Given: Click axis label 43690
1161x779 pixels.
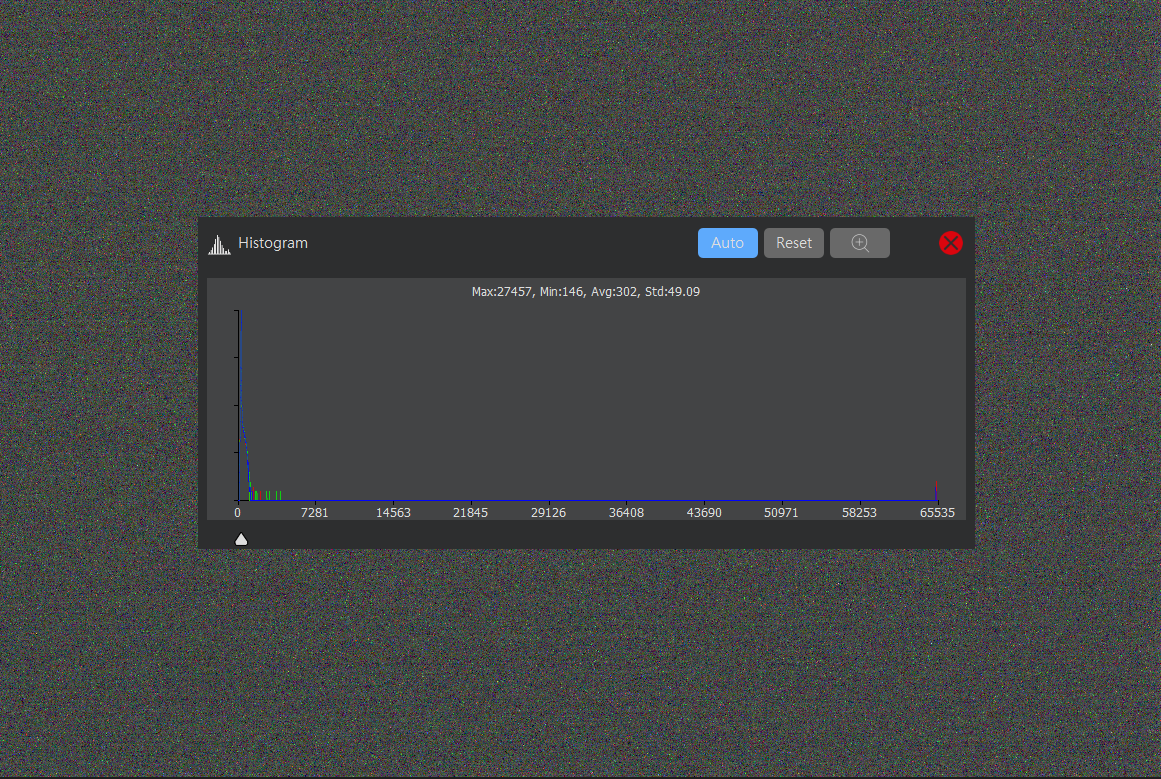Looking at the screenshot, I should (703, 512).
